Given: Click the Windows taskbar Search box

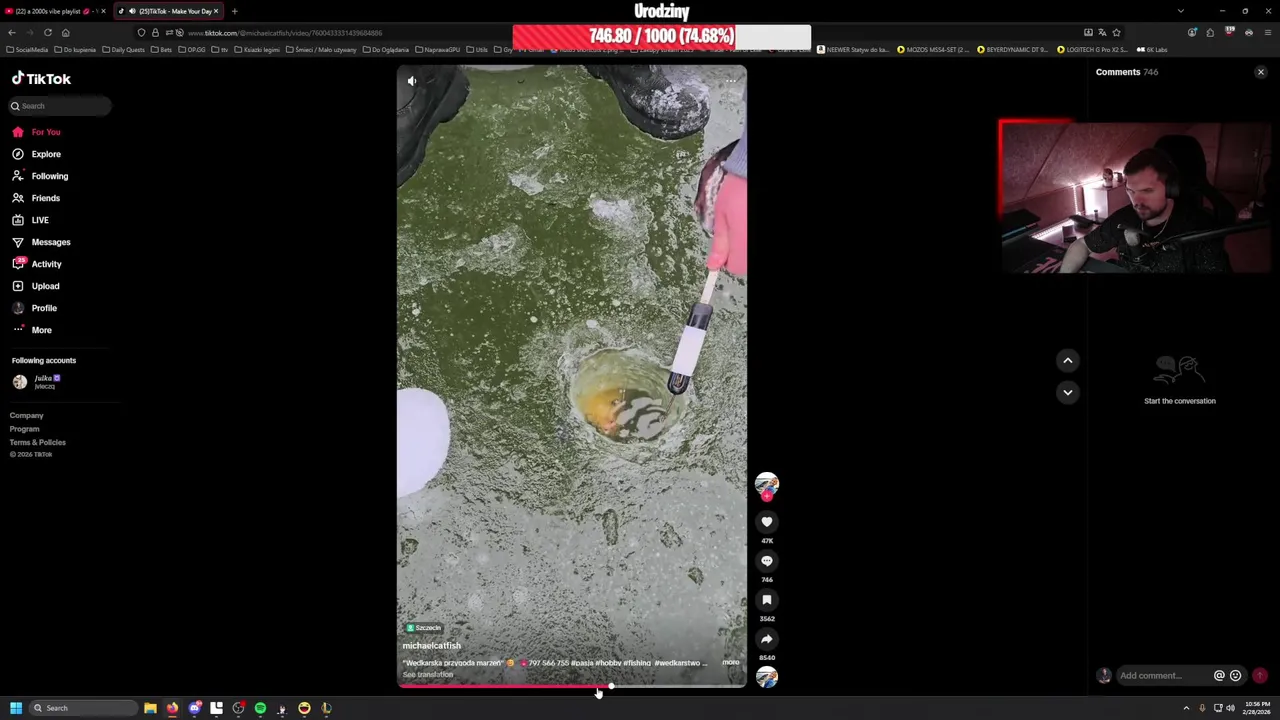Looking at the screenshot, I should coord(82,708).
